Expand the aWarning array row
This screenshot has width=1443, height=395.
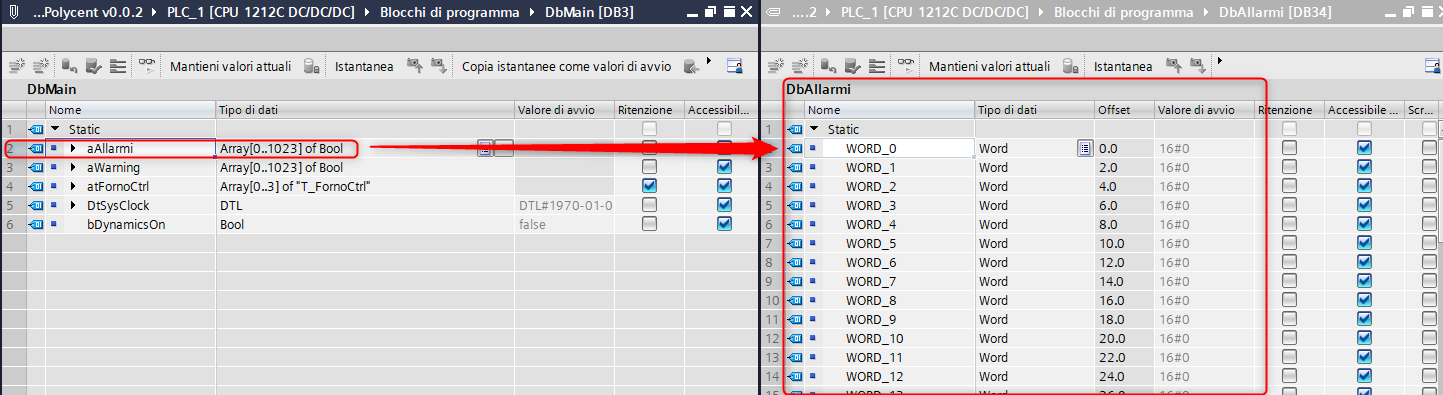73,167
